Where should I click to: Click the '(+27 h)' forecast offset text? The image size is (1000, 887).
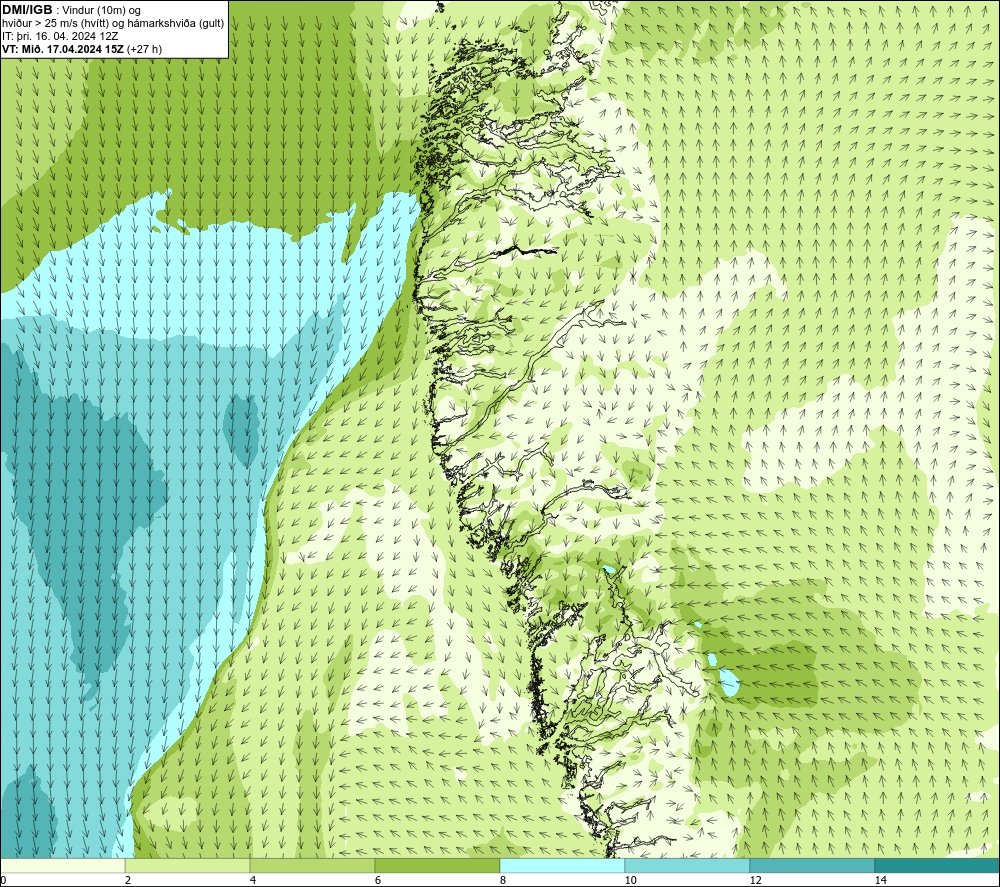point(145,49)
